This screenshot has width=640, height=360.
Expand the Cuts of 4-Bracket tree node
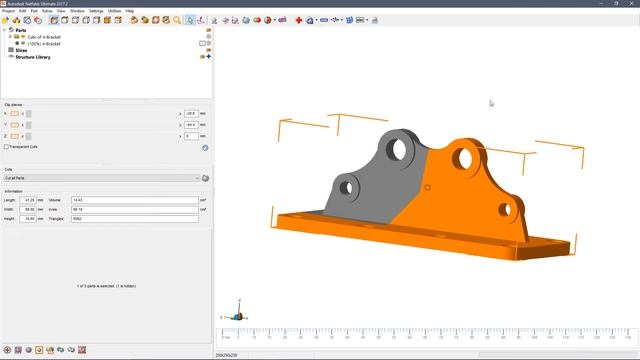[11, 37]
